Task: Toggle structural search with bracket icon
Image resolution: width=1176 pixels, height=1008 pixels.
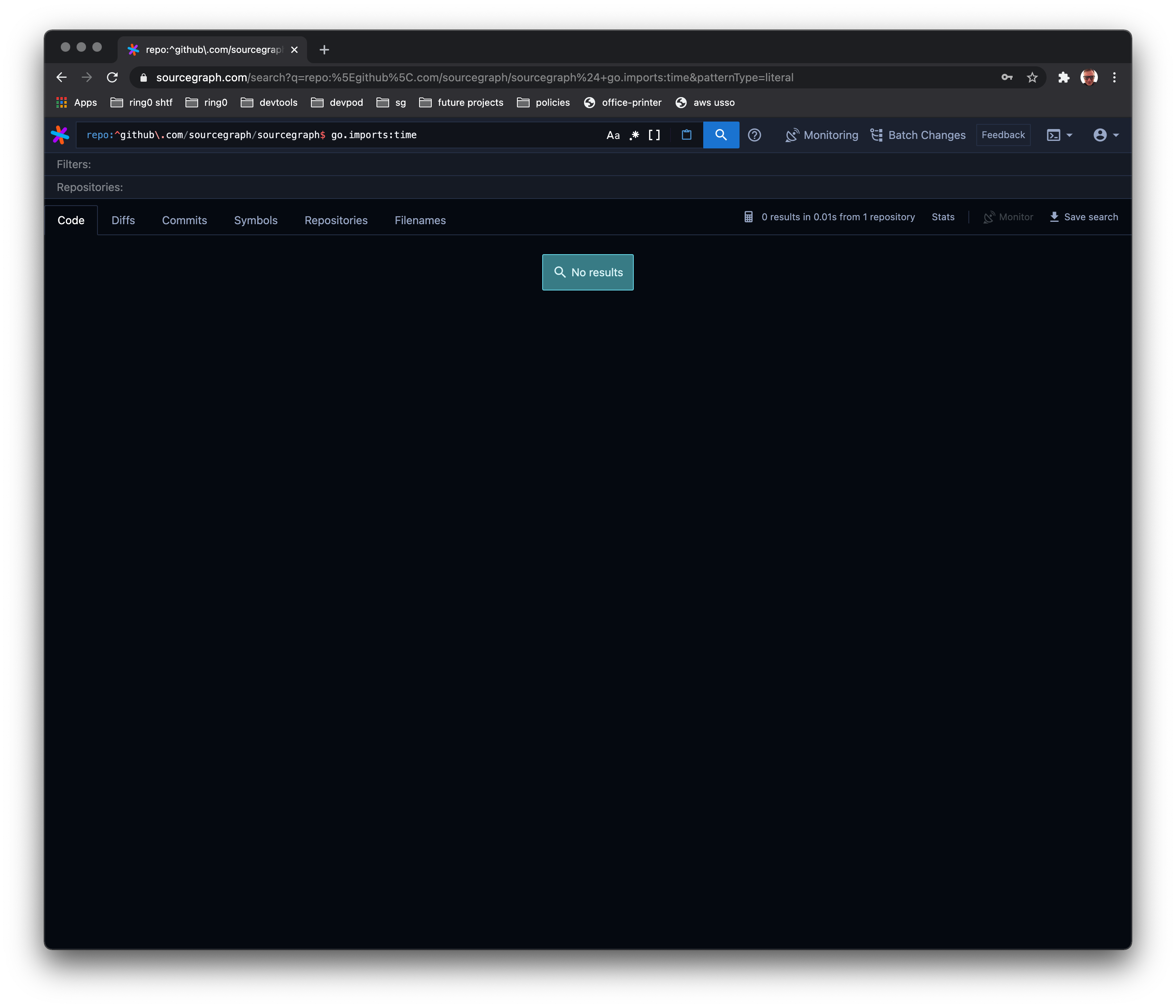Action: click(x=654, y=135)
